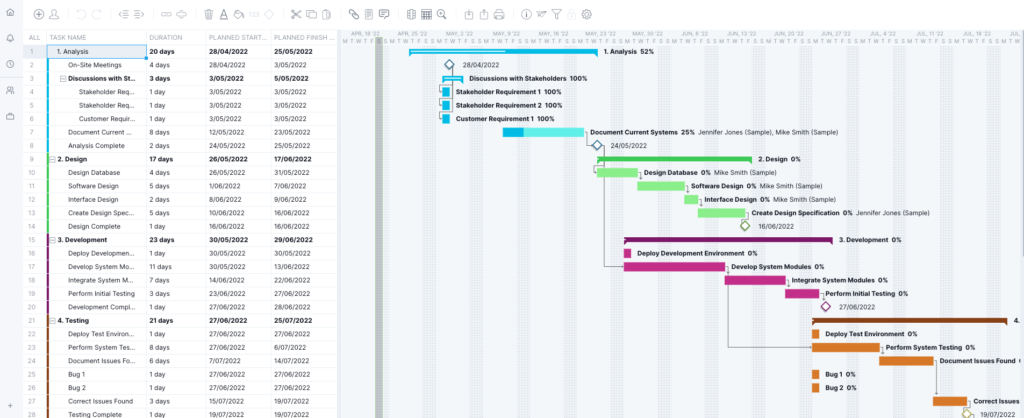Click the assign person icon in toolbar

point(54,15)
